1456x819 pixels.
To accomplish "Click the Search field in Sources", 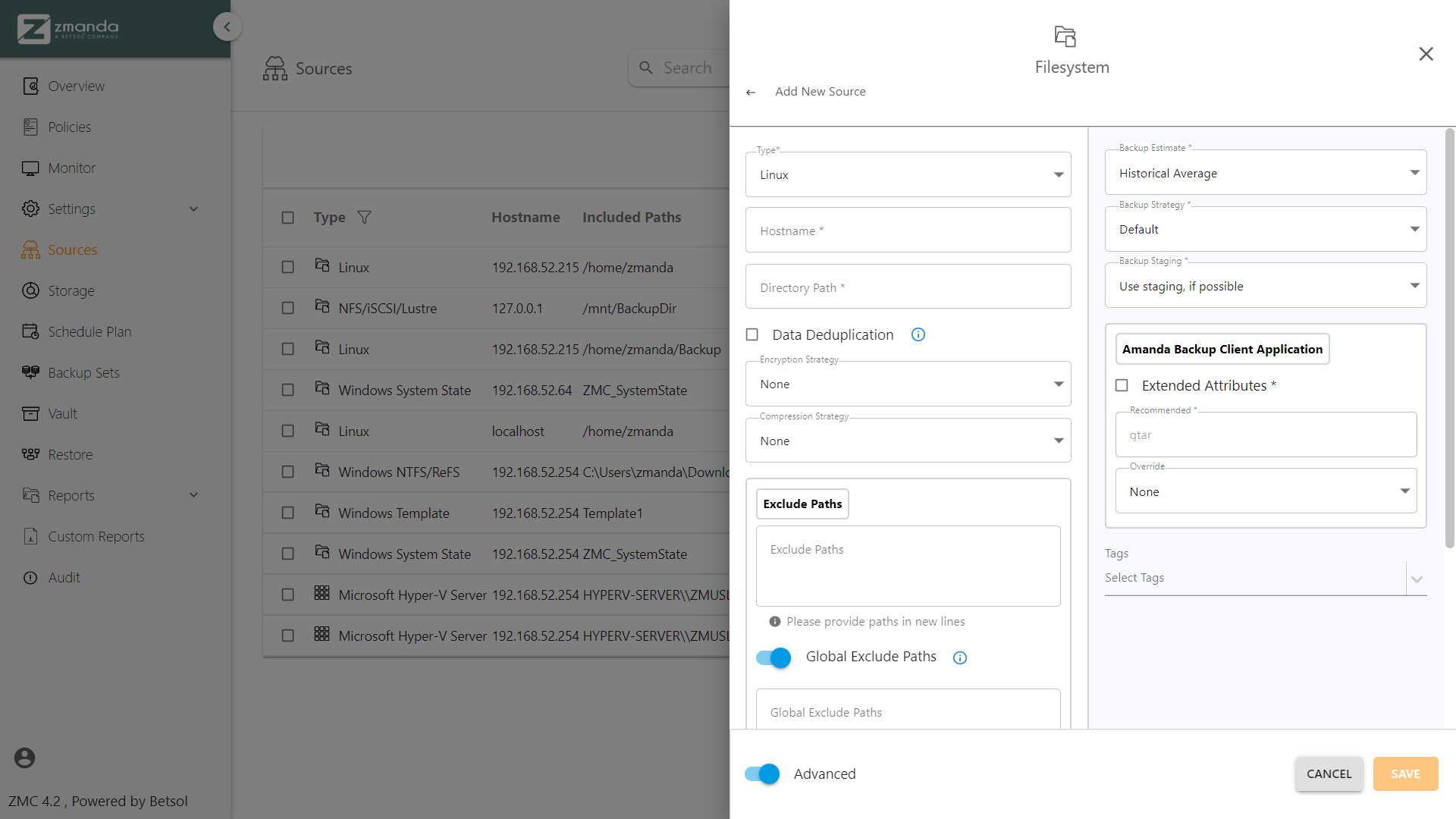I will (679, 67).
